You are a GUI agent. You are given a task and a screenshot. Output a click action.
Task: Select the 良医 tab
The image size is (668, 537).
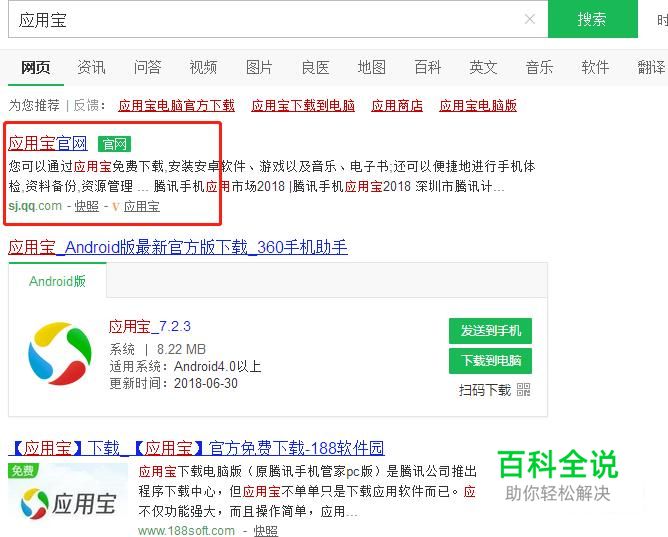click(x=315, y=67)
